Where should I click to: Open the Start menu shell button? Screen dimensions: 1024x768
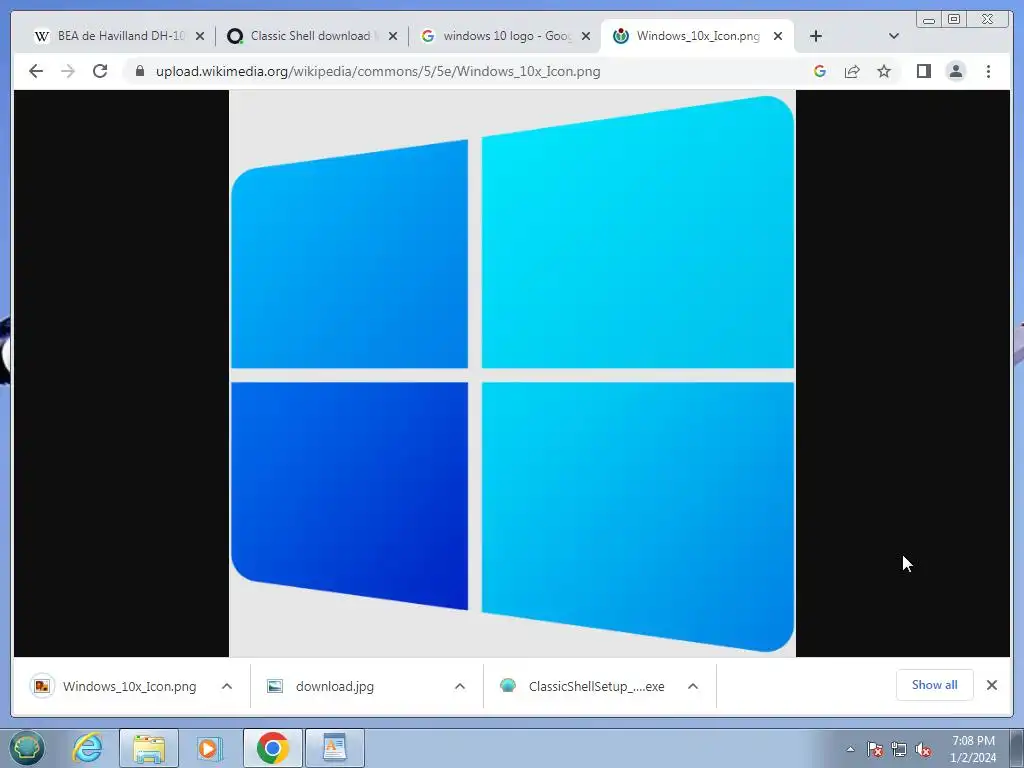pos(27,748)
